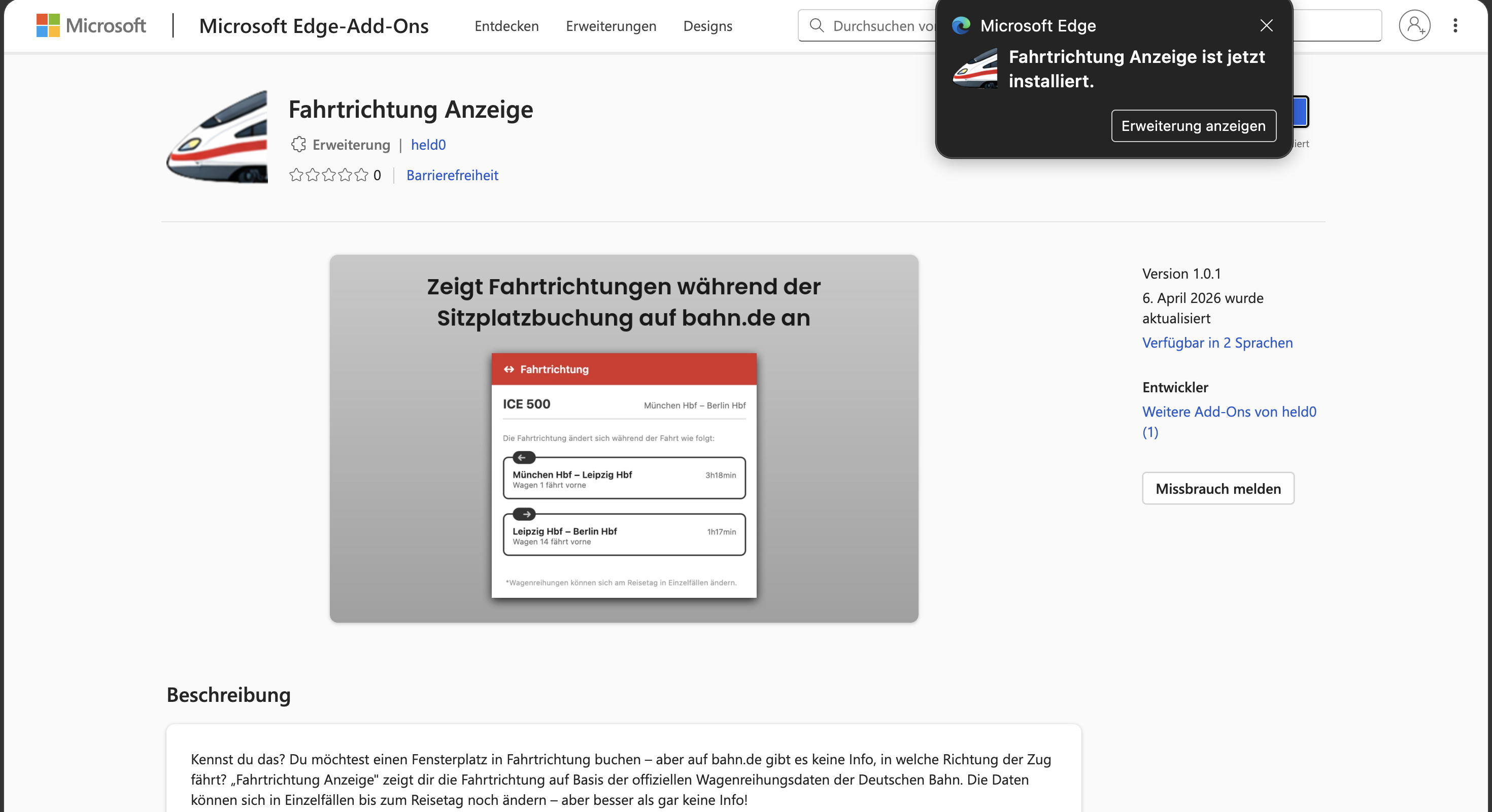
Task: Open the held0 developer link
Action: (428, 145)
